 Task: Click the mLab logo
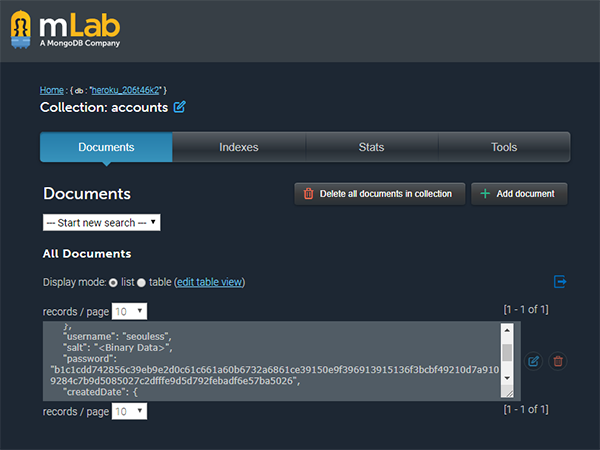coord(65,29)
